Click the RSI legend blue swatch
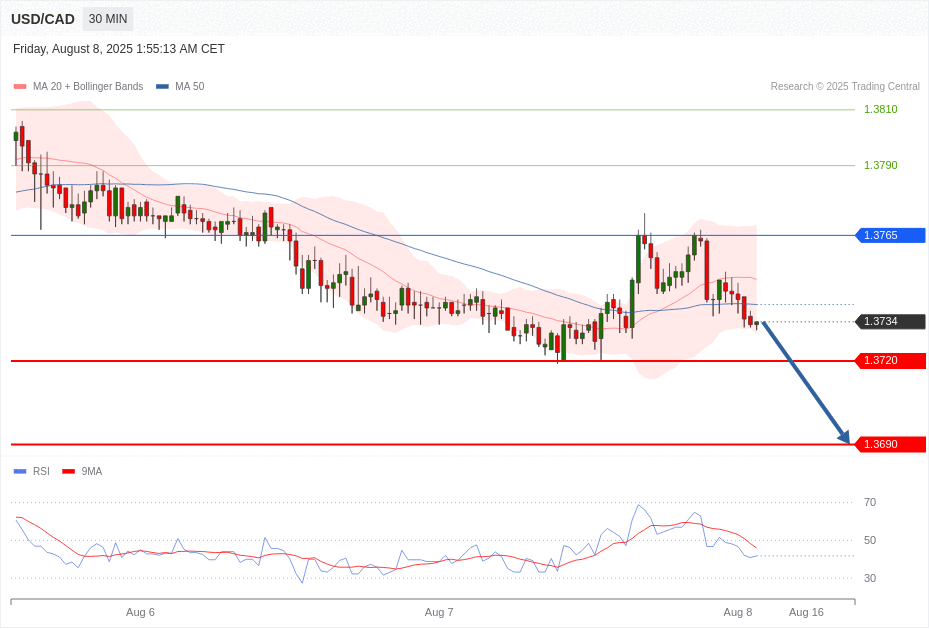The image size is (929, 629). click(x=20, y=471)
